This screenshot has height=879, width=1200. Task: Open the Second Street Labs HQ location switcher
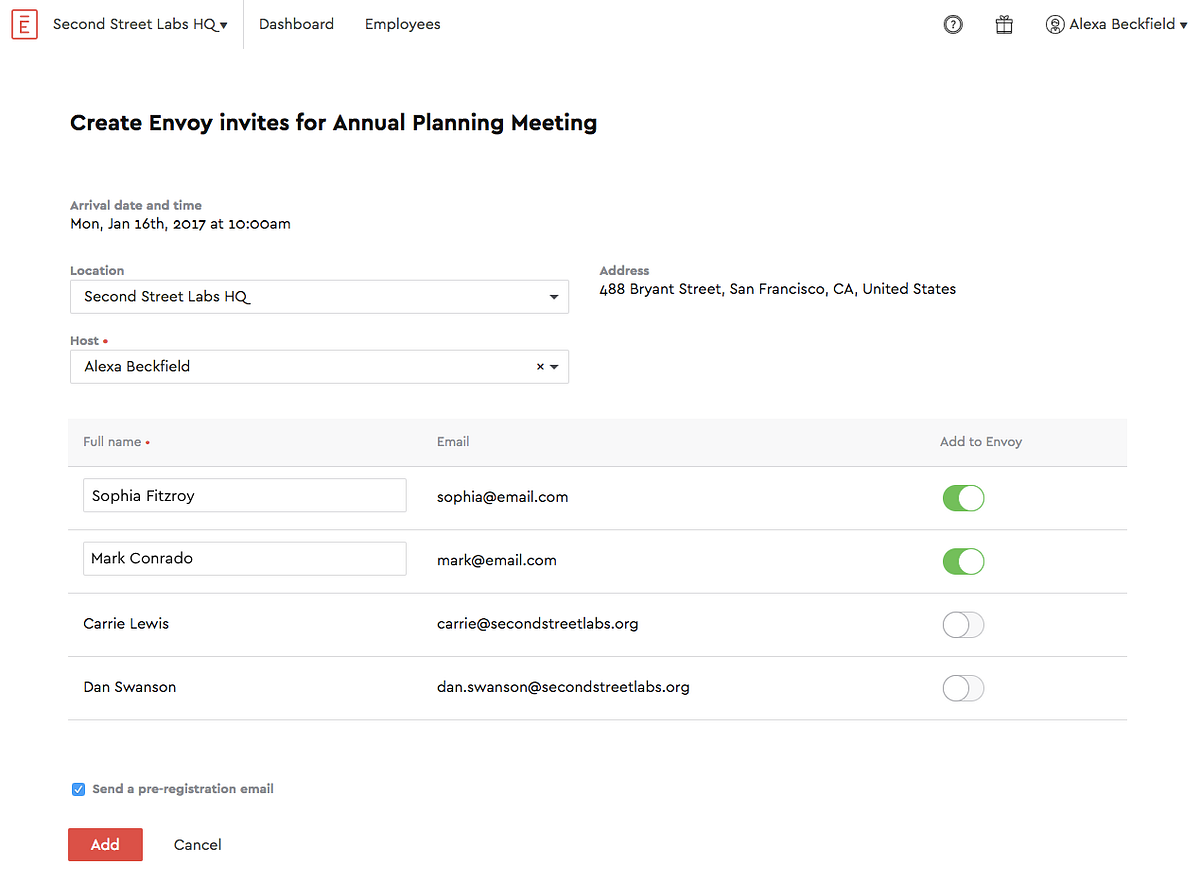pyautogui.click(x=140, y=24)
